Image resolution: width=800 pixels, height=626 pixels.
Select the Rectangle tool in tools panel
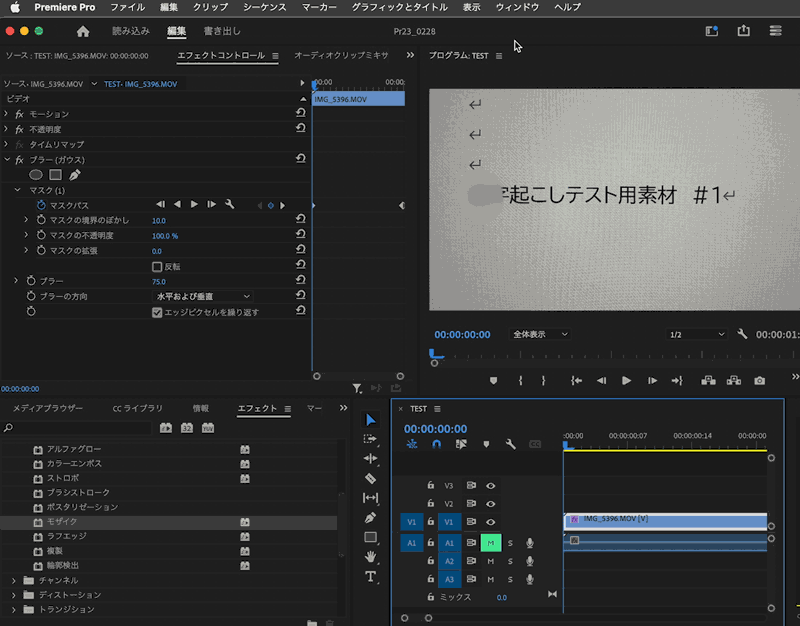point(370,537)
